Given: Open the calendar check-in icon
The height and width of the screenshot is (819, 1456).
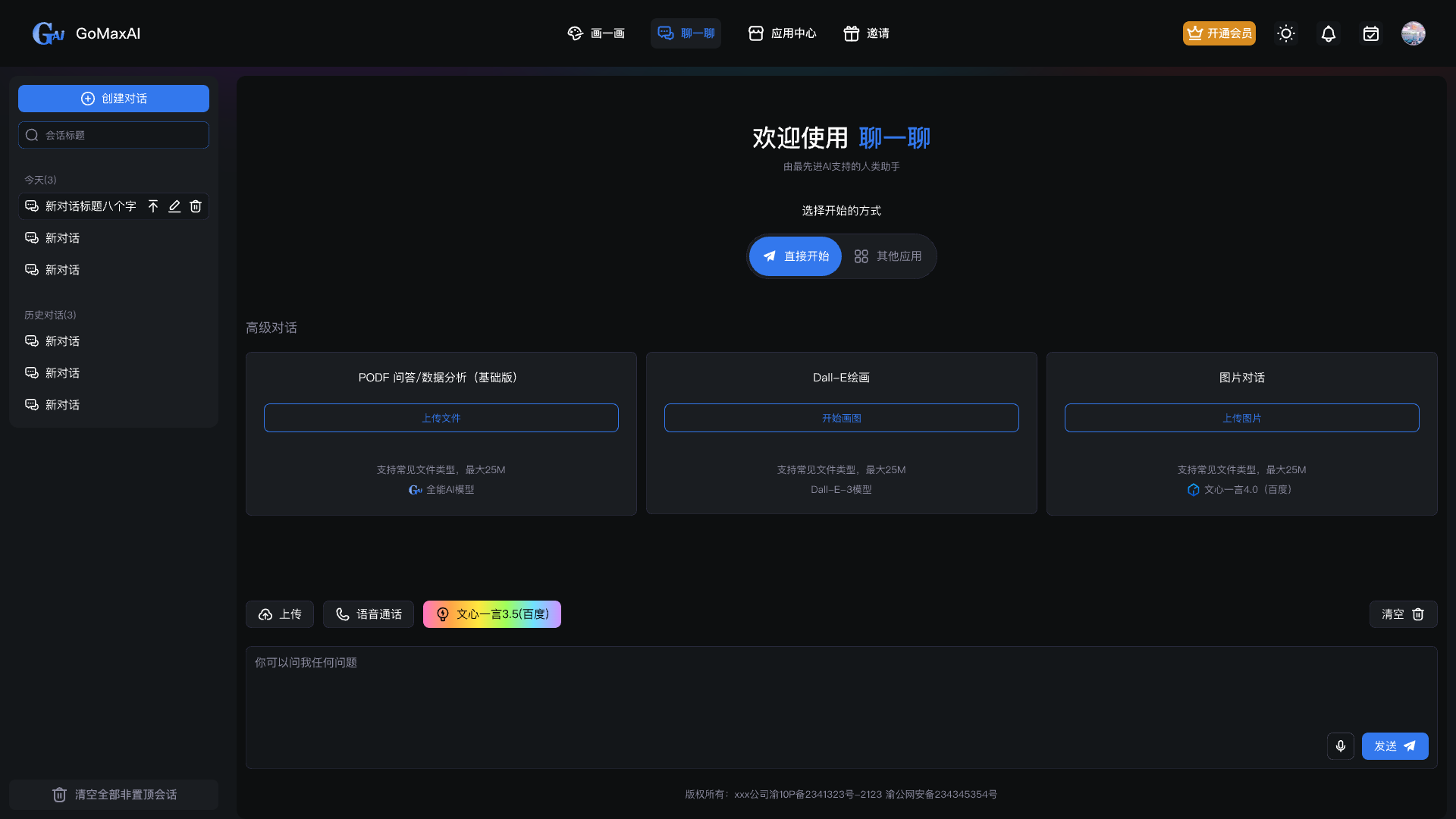Looking at the screenshot, I should click(x=1370, y=33).
